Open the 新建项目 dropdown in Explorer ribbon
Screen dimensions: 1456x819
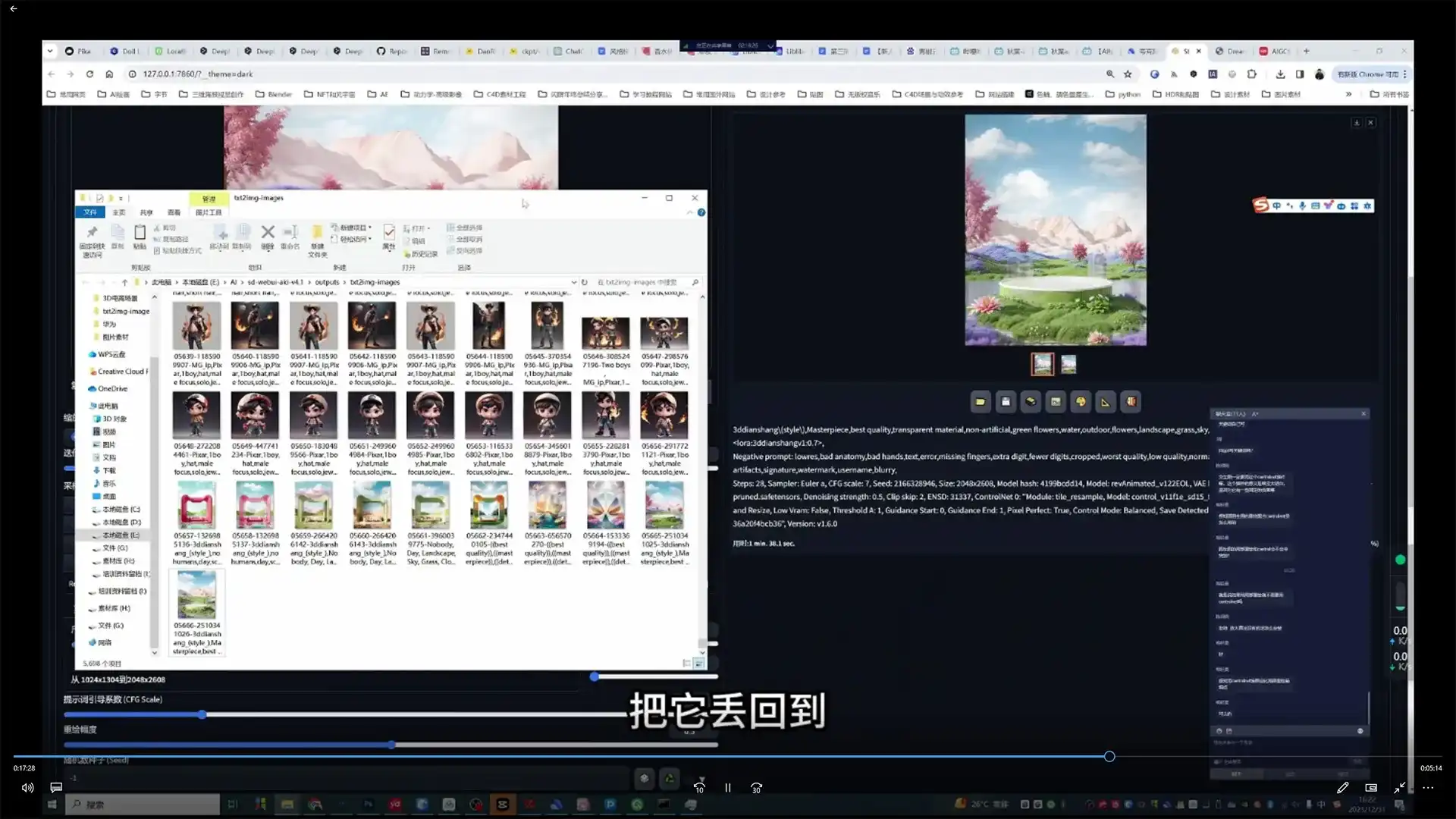353,227
